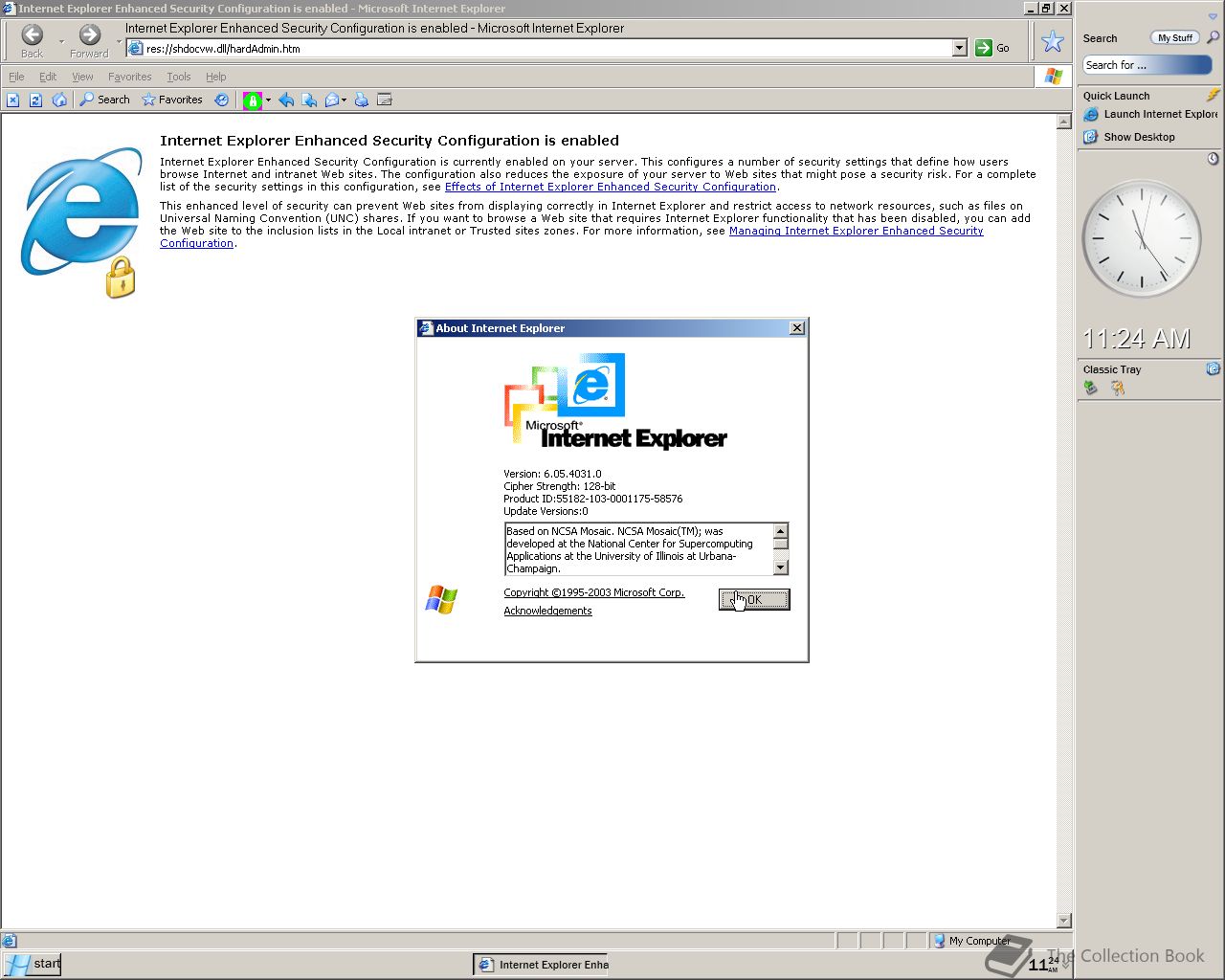This screenshot has width=1225, height=980.
Task: Click the Product ID text in About dialog
Action: click(x=593, y=499)
